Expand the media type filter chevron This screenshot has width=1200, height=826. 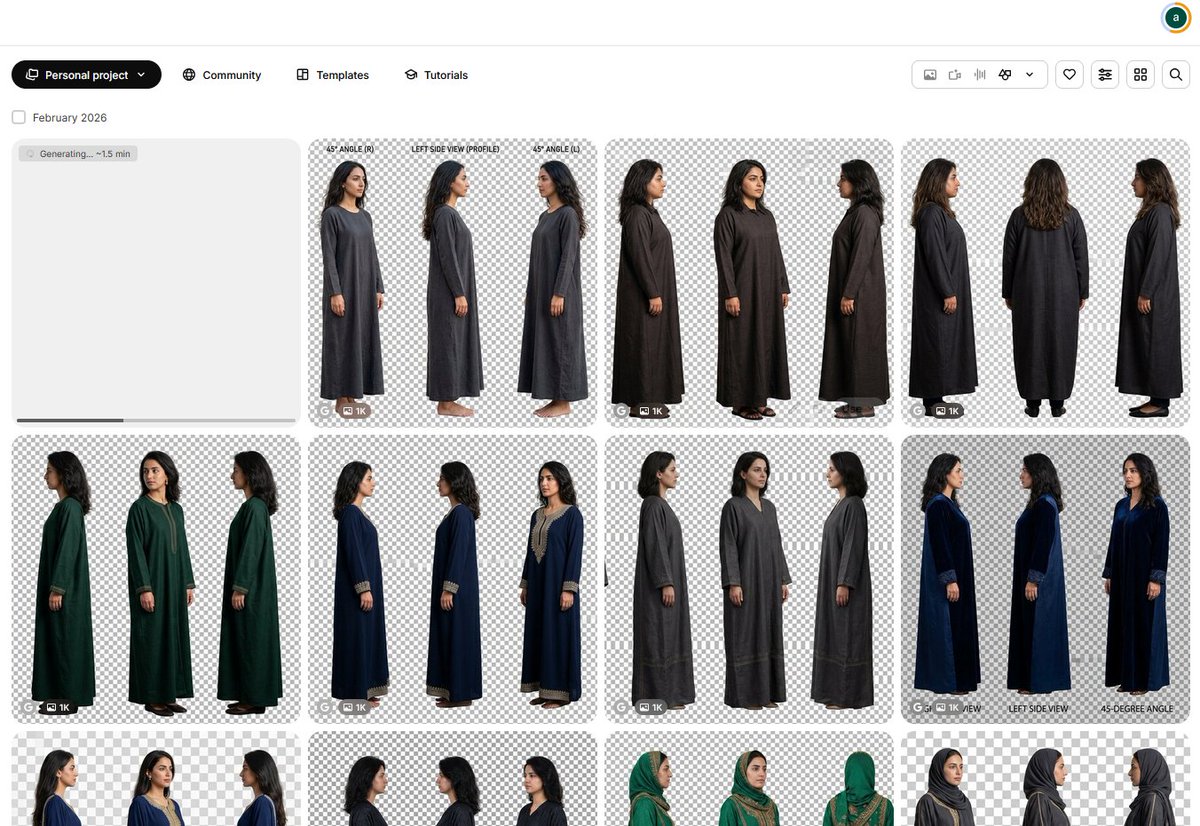coord(1029,74)
